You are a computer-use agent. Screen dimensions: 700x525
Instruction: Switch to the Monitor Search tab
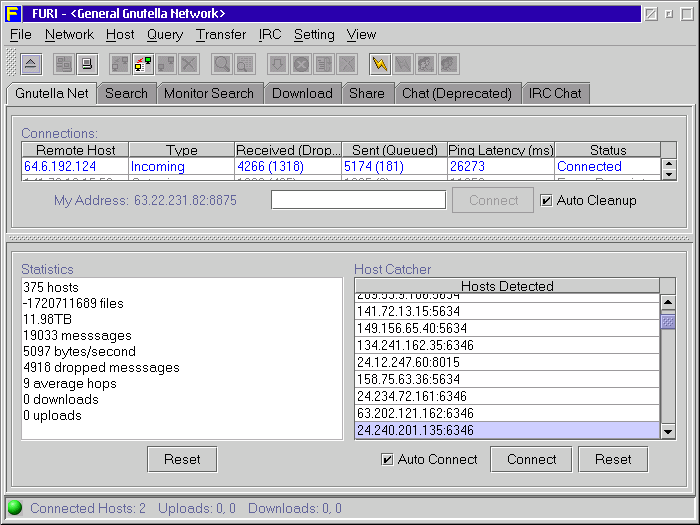(x=208, y=93)
